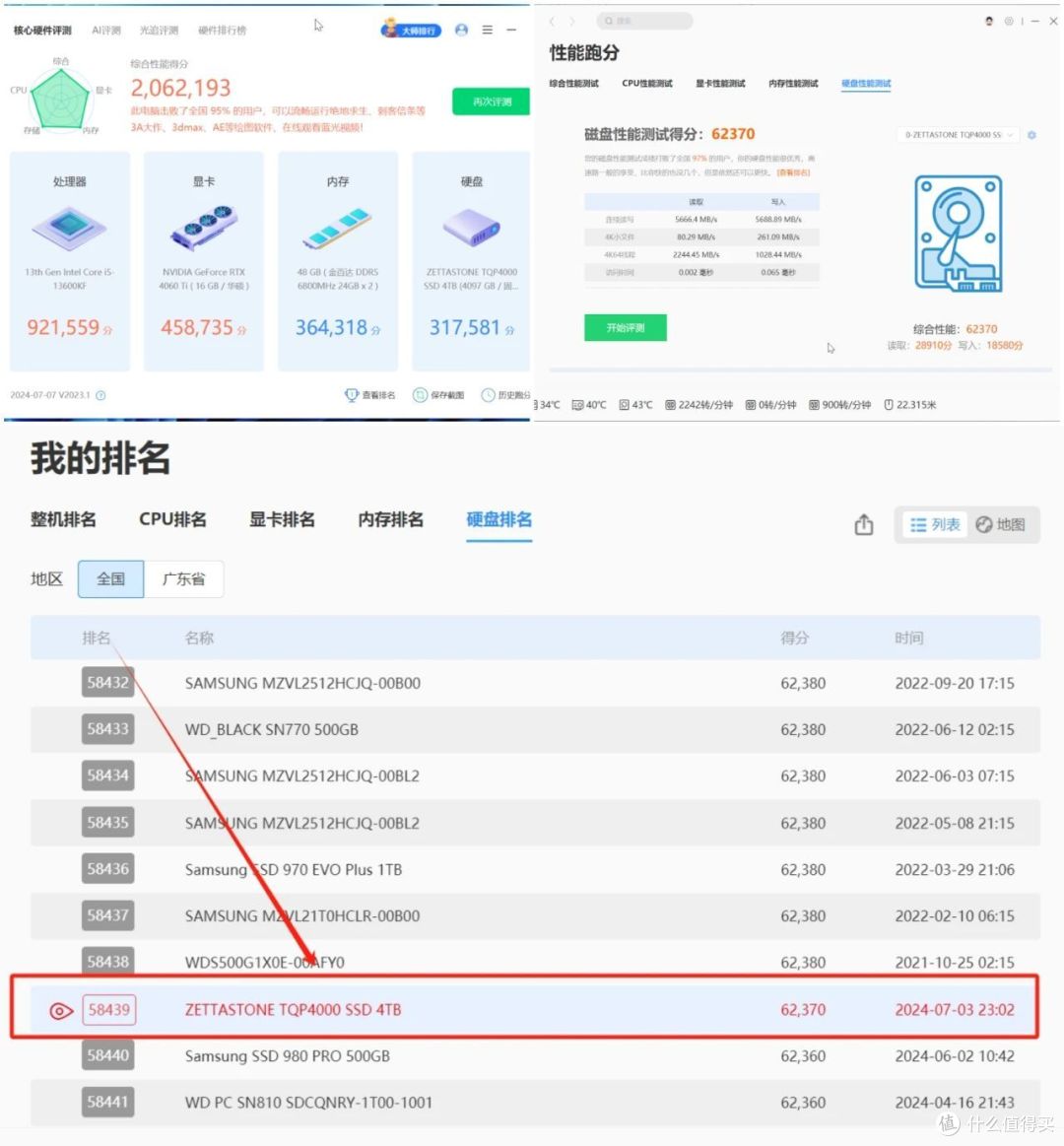
Task: Click the forward arrow in 性能跑分 window
Action: (x=572, y=22)
